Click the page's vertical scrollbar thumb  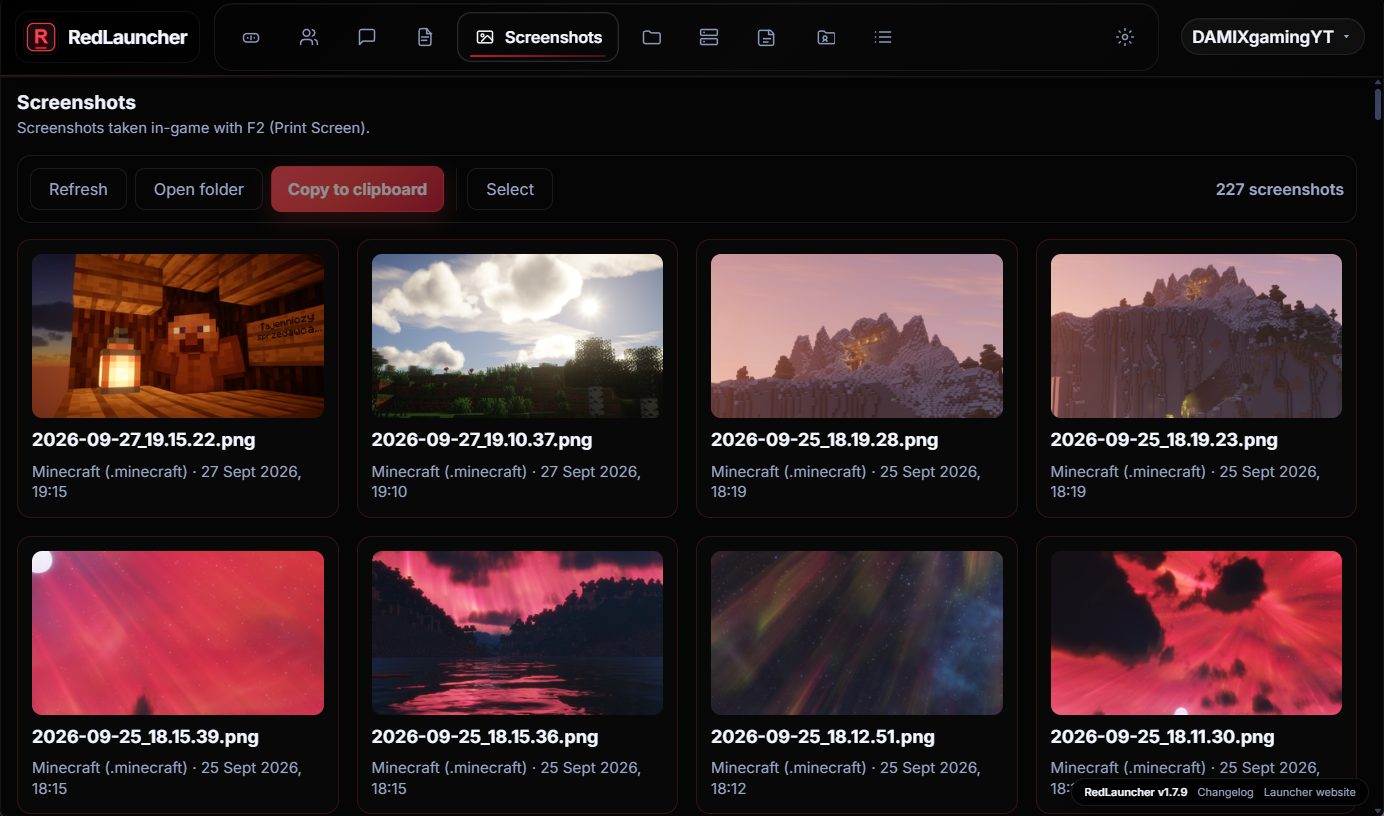coord(1378,105)
